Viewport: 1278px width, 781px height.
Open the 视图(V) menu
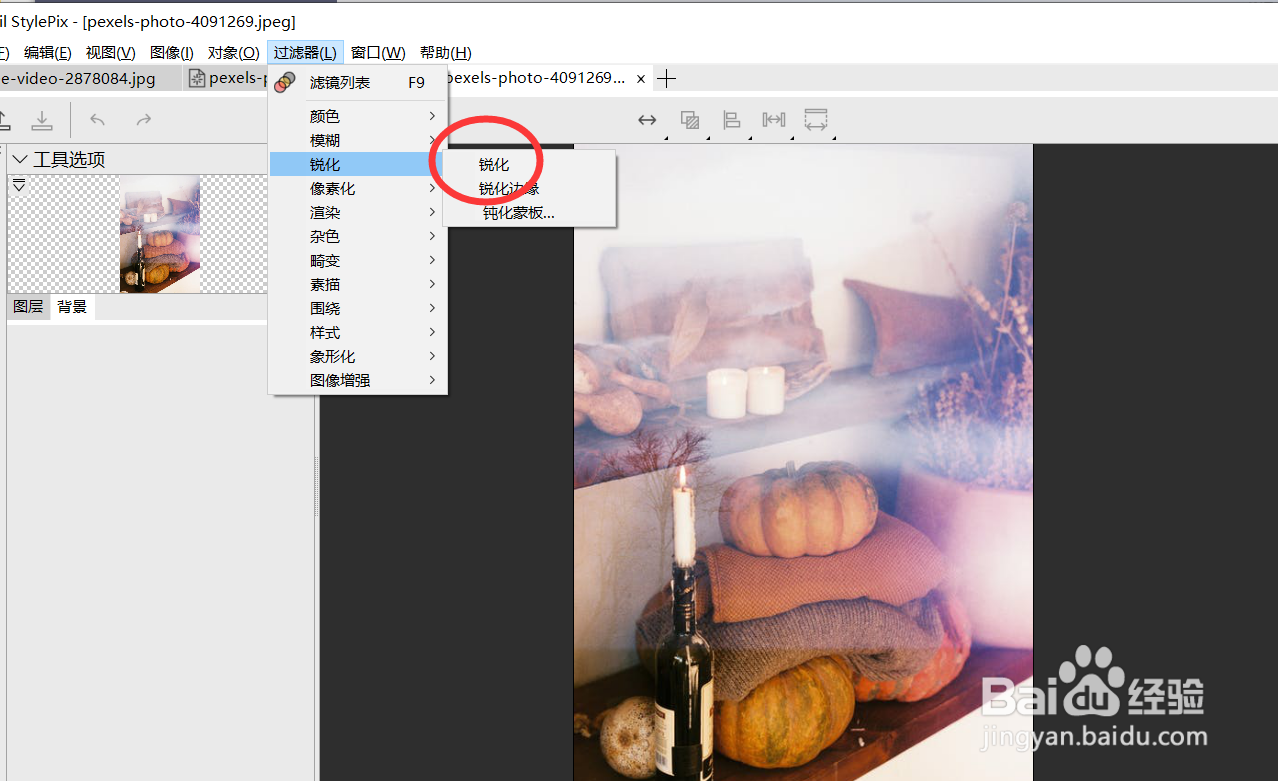[x=110, y=53]
